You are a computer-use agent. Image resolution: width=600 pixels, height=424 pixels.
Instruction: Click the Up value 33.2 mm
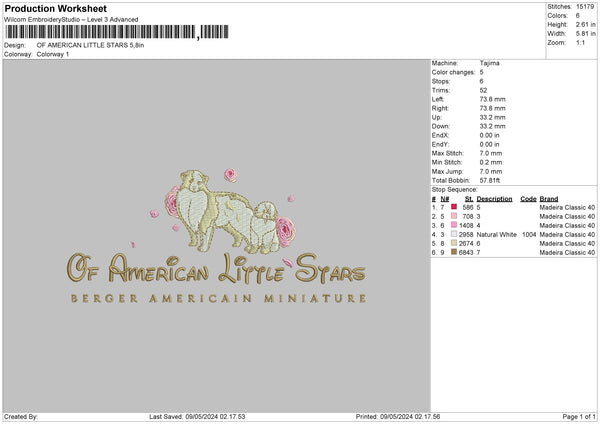coord(492,117)
